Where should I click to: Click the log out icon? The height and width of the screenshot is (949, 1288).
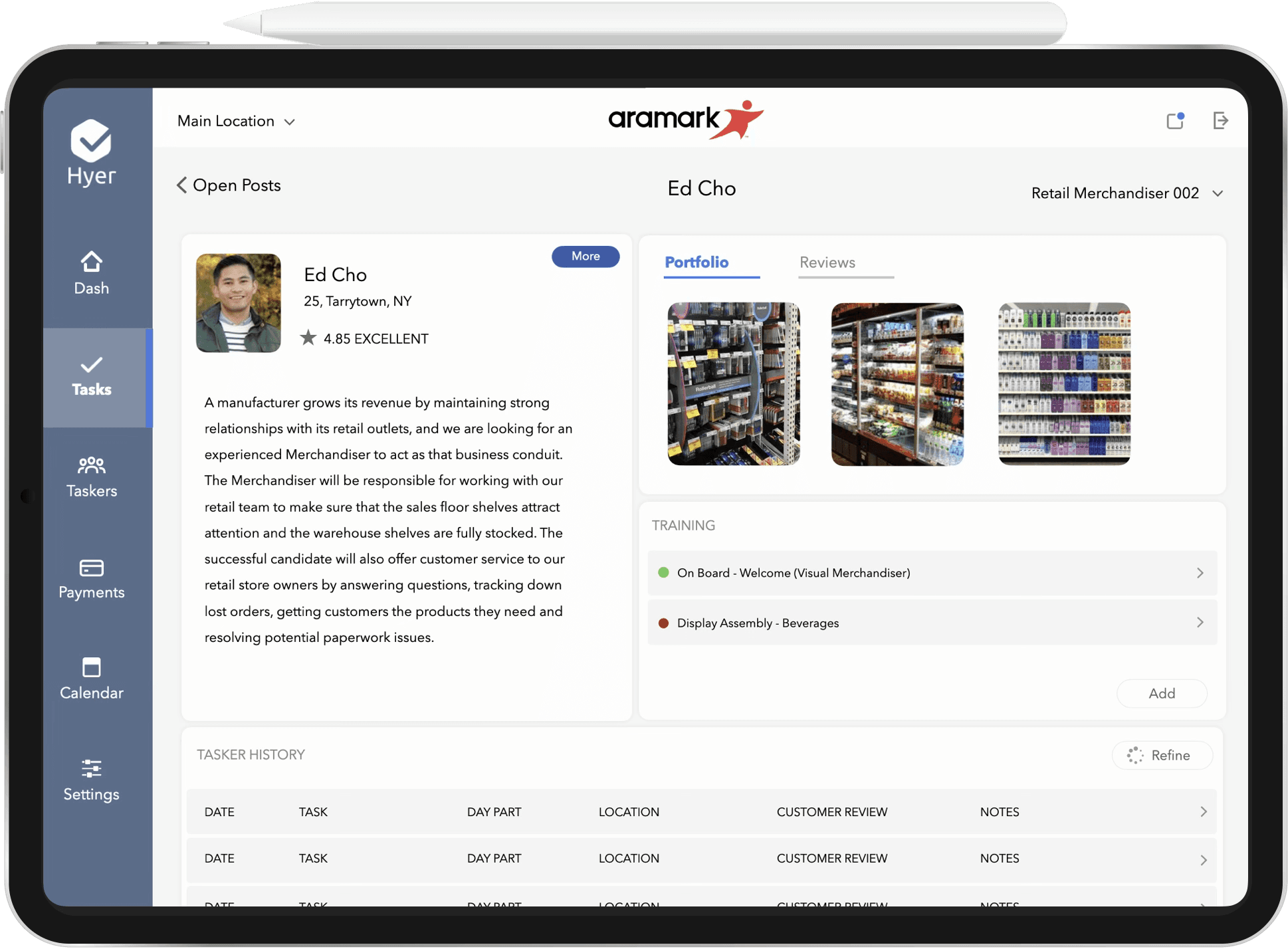1220,120
